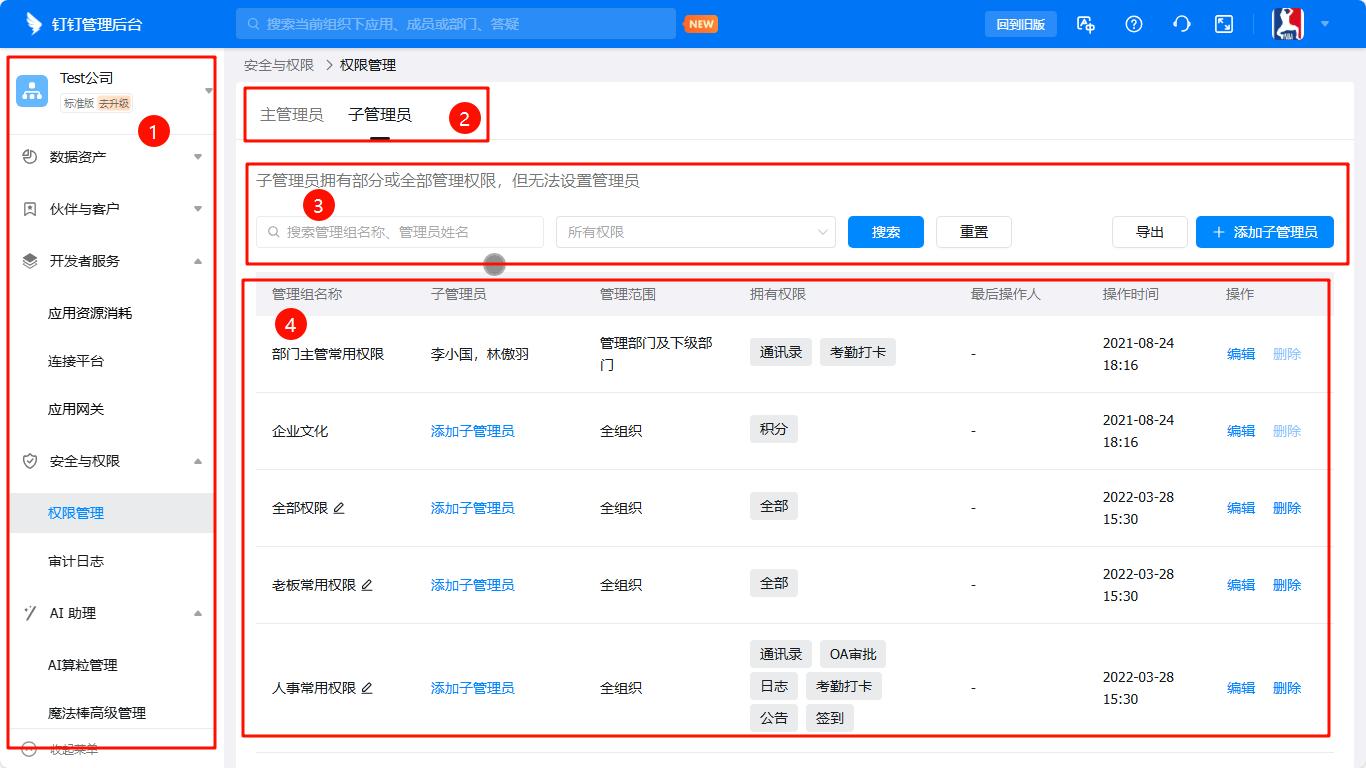Click the 回到旧版 button in top bar
The width and height of the screenshot is (1366, 768).
[x=1020, y=23]
